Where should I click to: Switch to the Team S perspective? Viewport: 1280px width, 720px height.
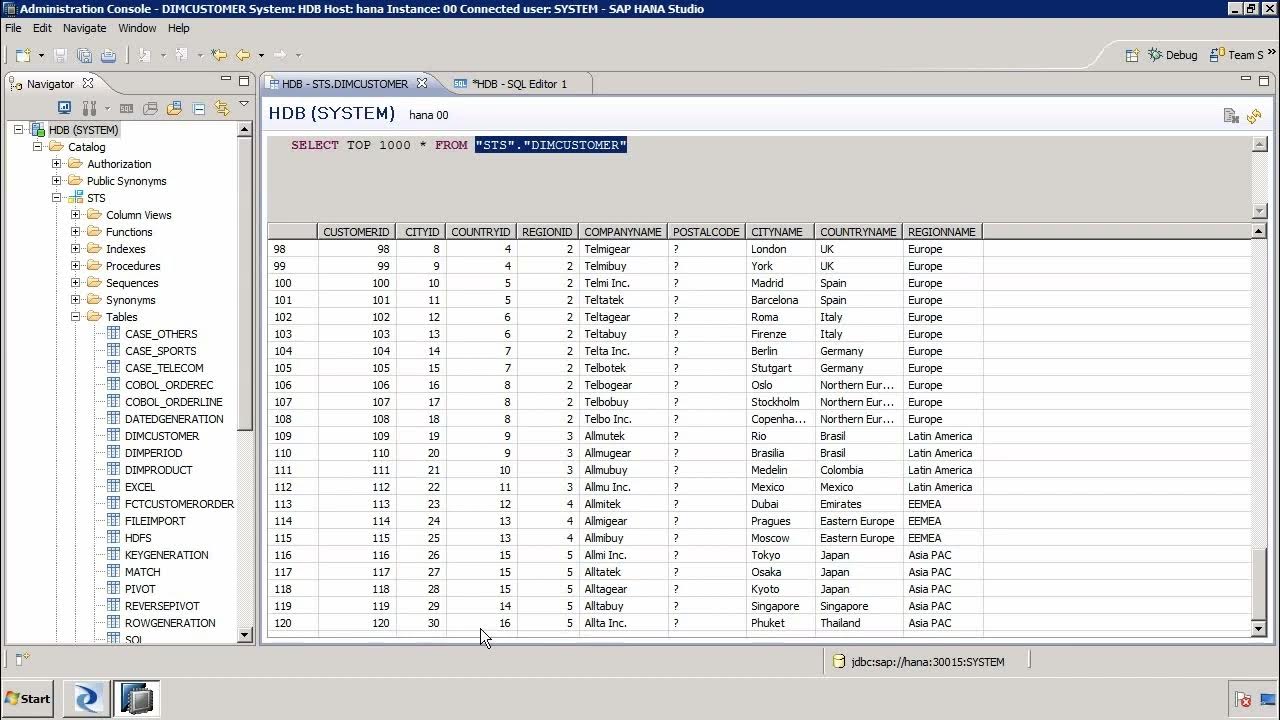(x=1236, y=55)
